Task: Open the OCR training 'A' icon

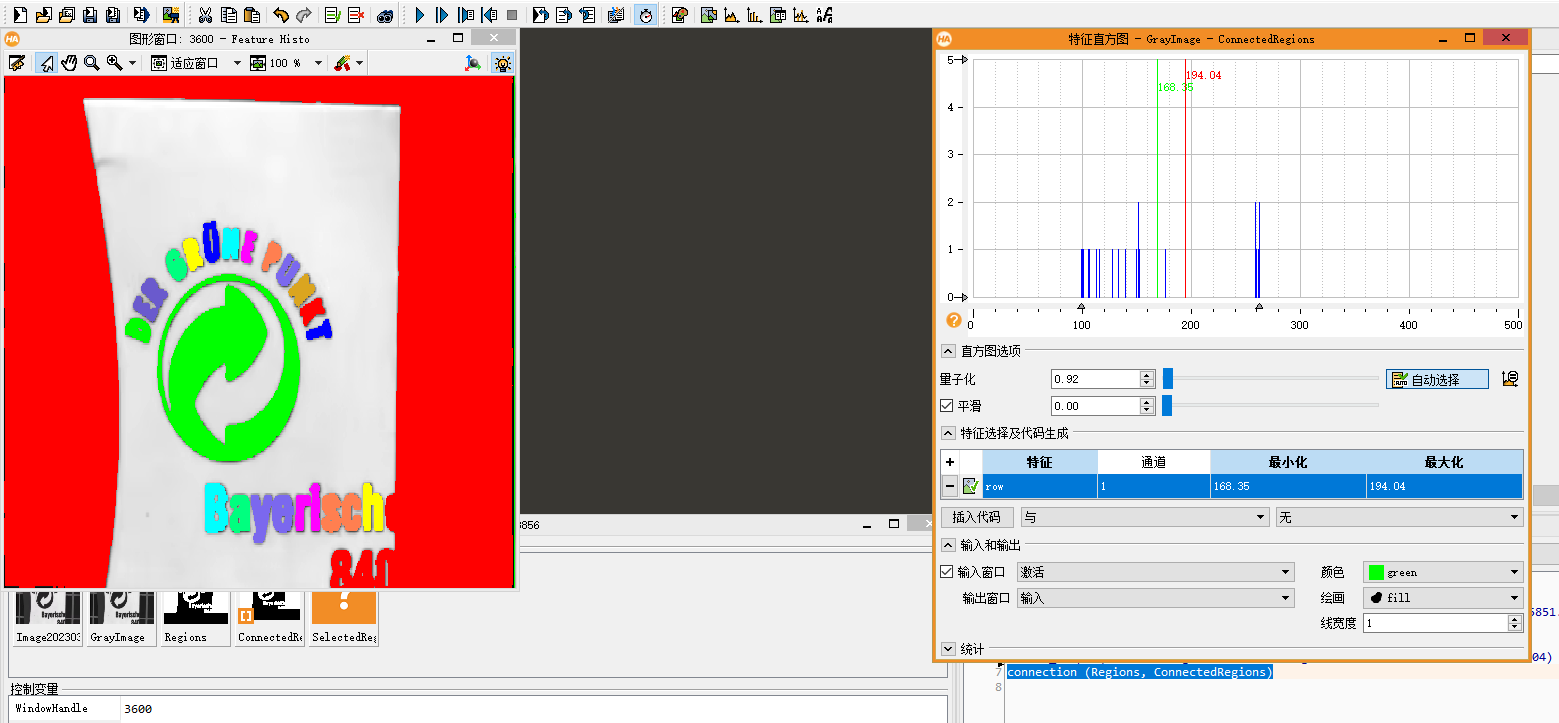Action: point(824,15)
